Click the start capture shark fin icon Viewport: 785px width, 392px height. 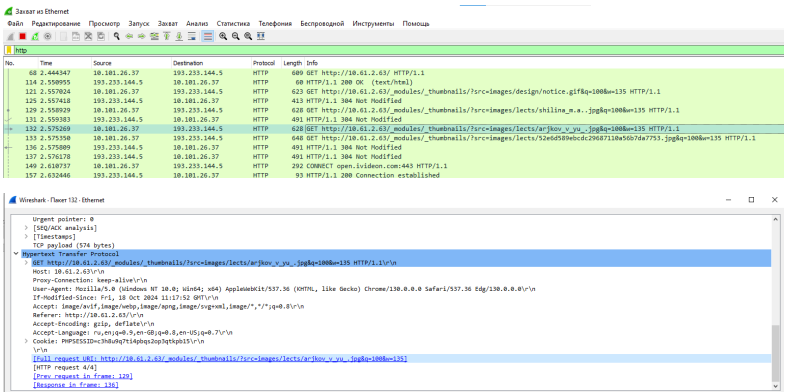[x=10, y=37]
